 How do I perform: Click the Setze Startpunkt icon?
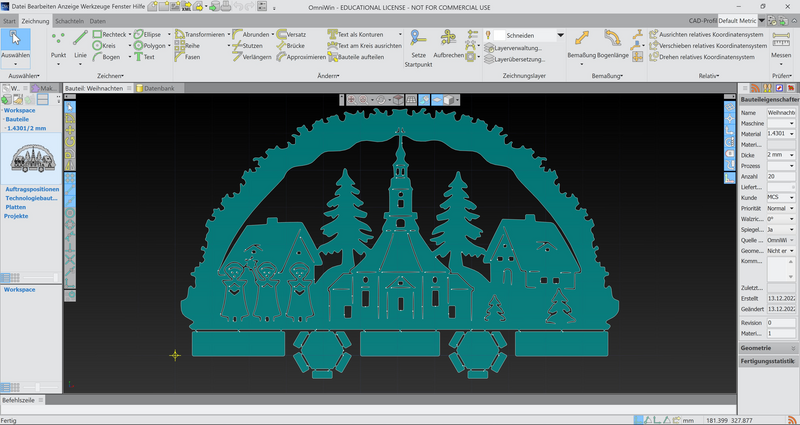pos(418,38)
